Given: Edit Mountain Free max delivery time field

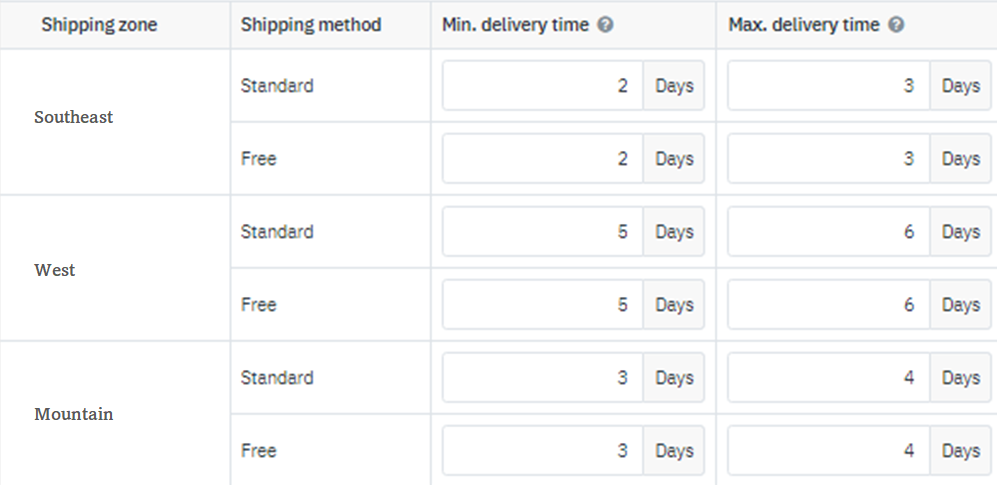Looking at the screenshot, I should click(x=829, y=451).
